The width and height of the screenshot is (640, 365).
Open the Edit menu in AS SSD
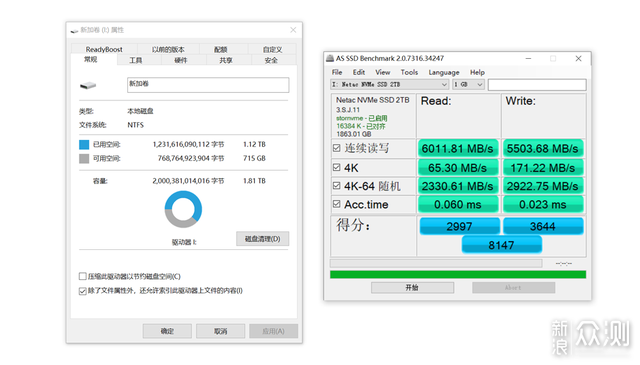click(359, 72)
